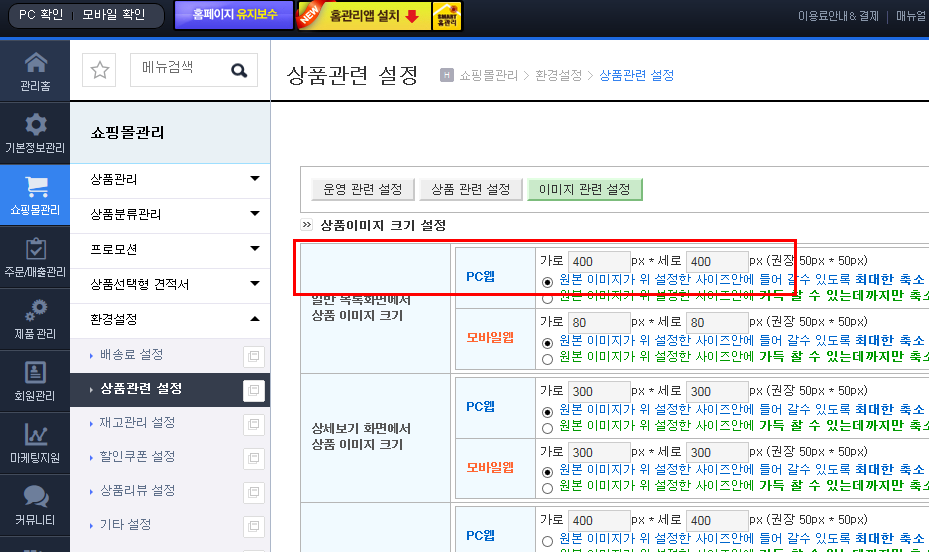Click the 홈페이지 유지보수 button

pyautogui.click(x=234, y=15)
